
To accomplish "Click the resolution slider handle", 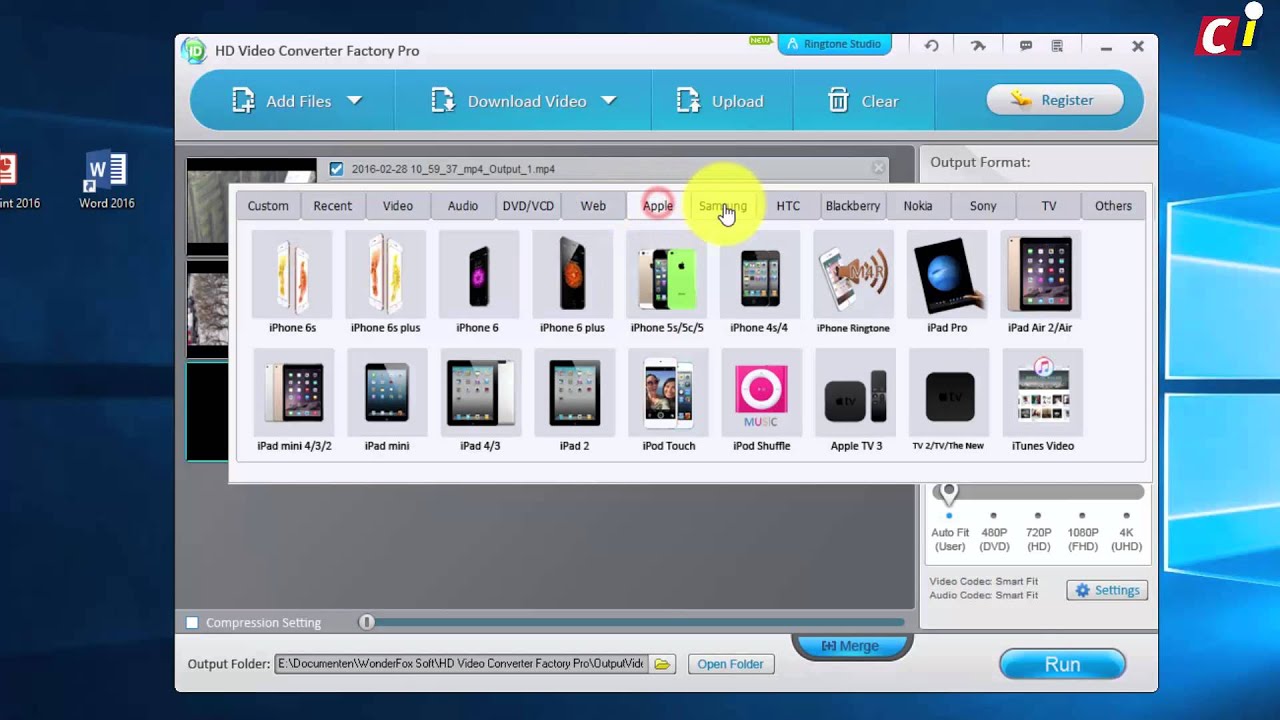I will 949,492.
